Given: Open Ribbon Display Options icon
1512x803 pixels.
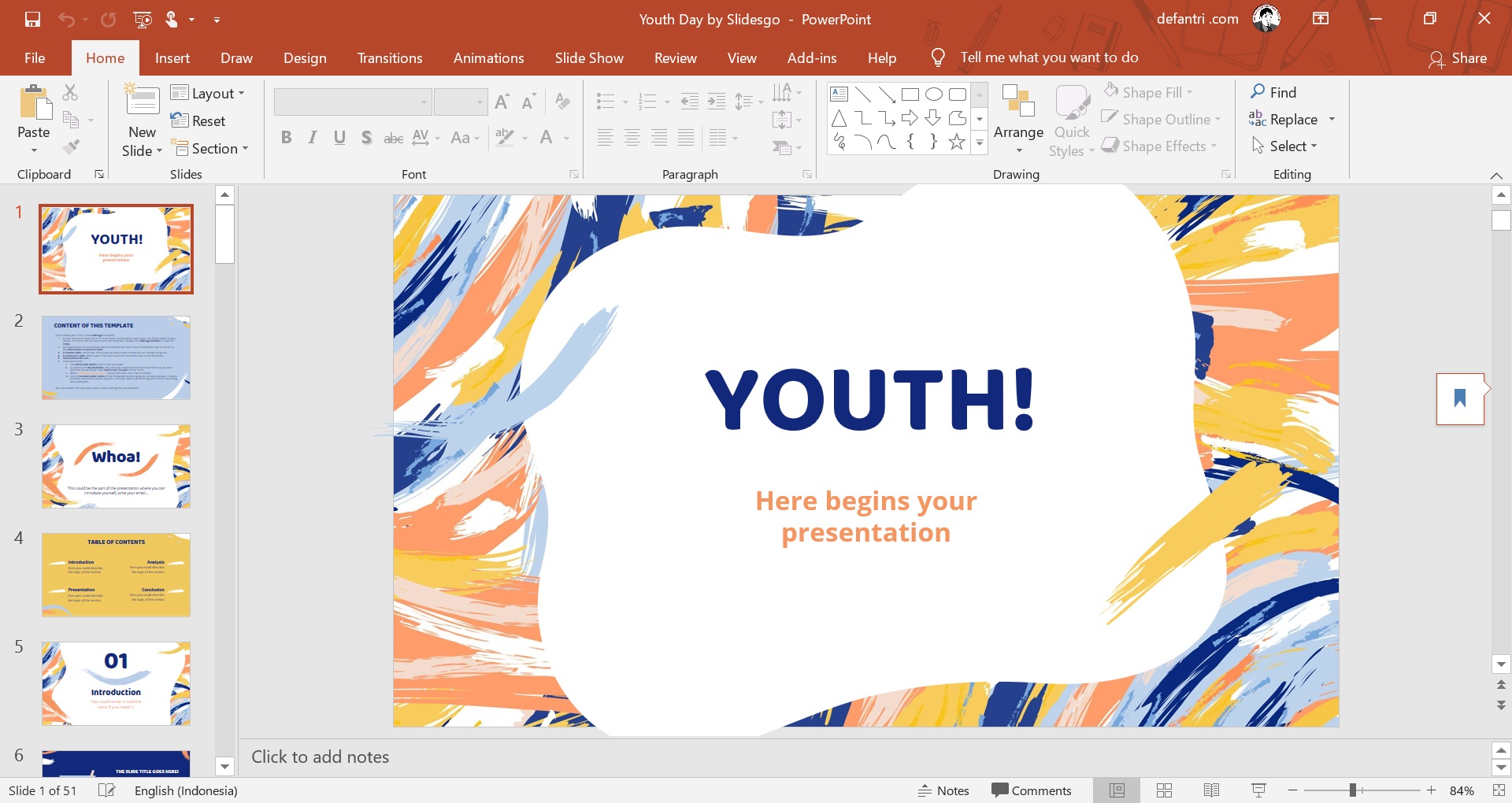Looking at the screenshot, I should pyautogui.click(x=1321, y=19).
